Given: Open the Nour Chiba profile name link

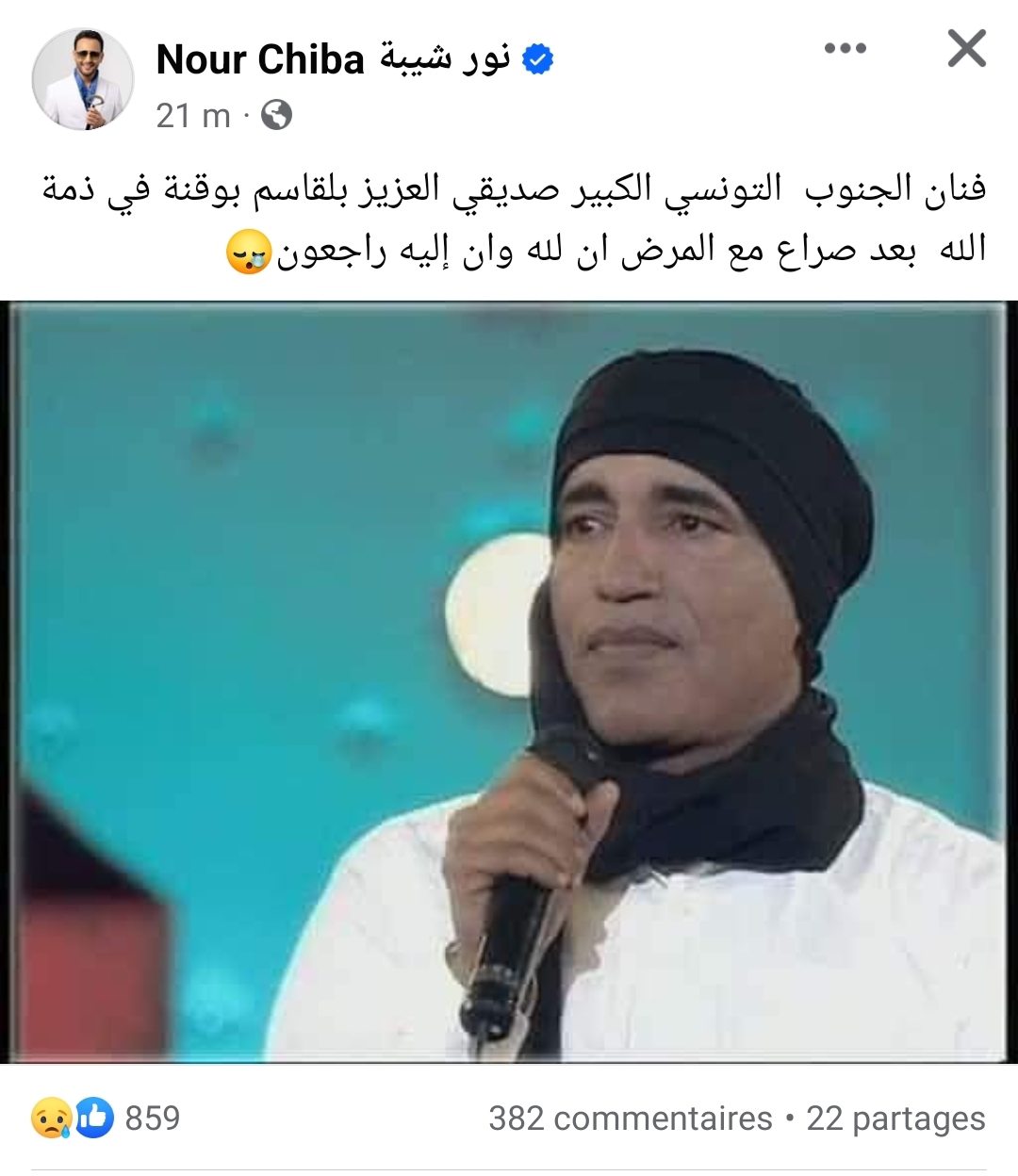Looking at the screenshot, I should point(260,61).
